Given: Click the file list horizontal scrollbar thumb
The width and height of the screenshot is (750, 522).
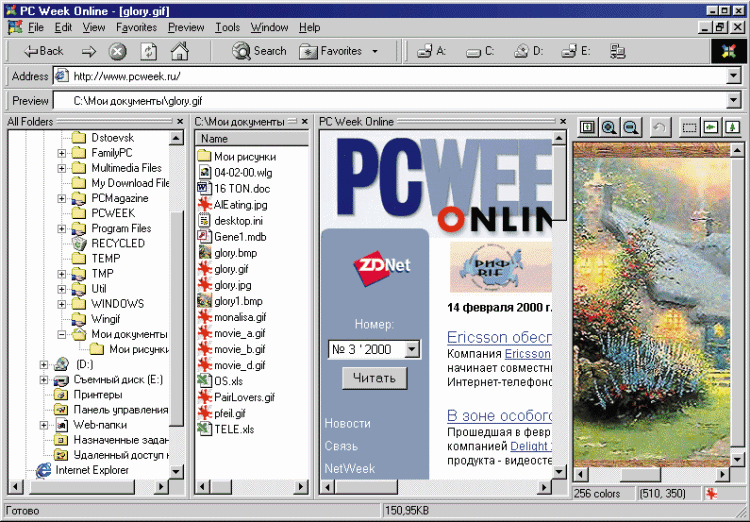Looking at the screenshot, I should pyautogui.click(x=221, y=487).
